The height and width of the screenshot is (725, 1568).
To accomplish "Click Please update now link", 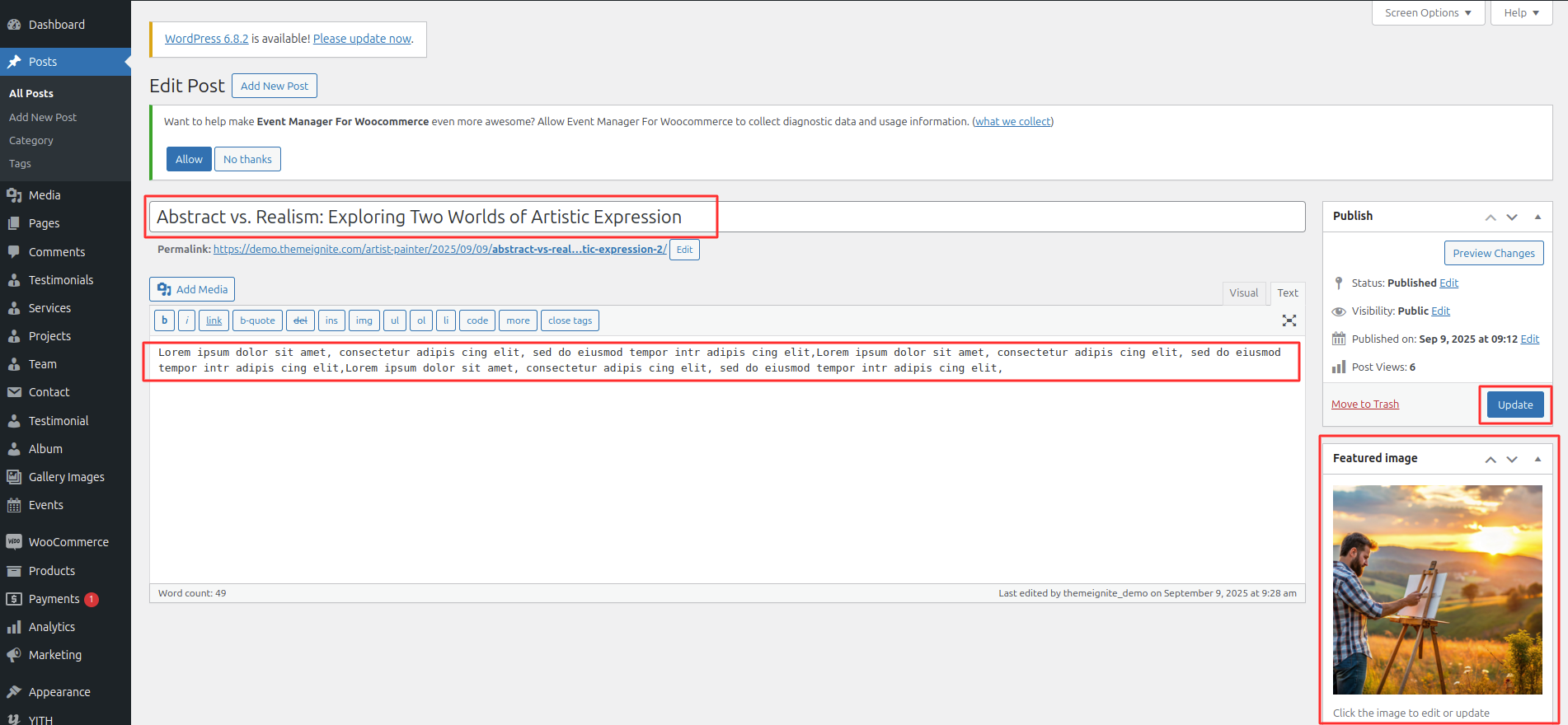I will (x=362, y=39).
